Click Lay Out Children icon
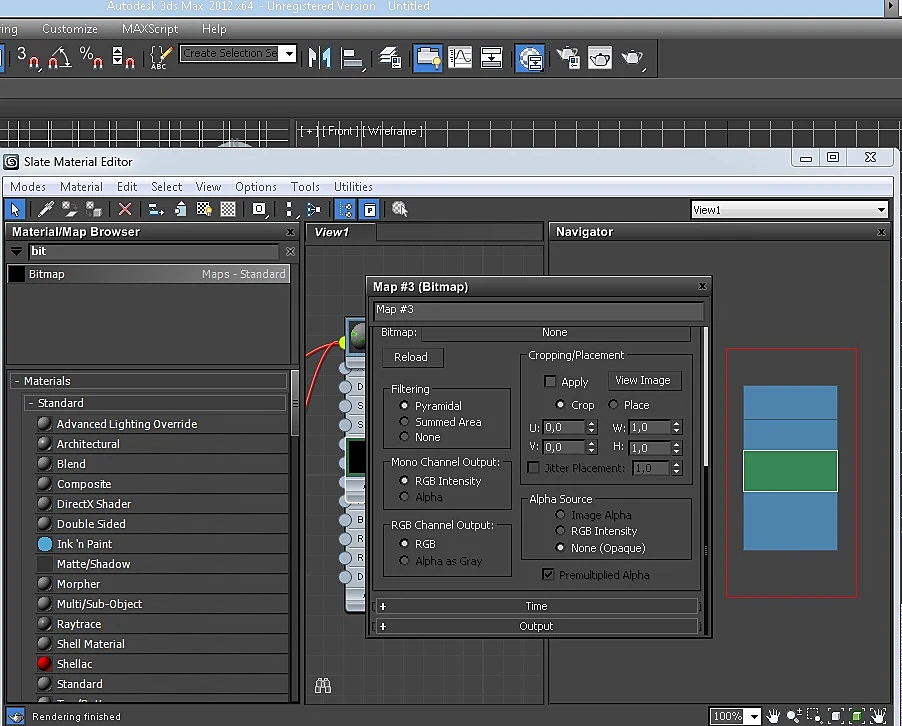The image size is (902, 726). click(x=314, y=209)
